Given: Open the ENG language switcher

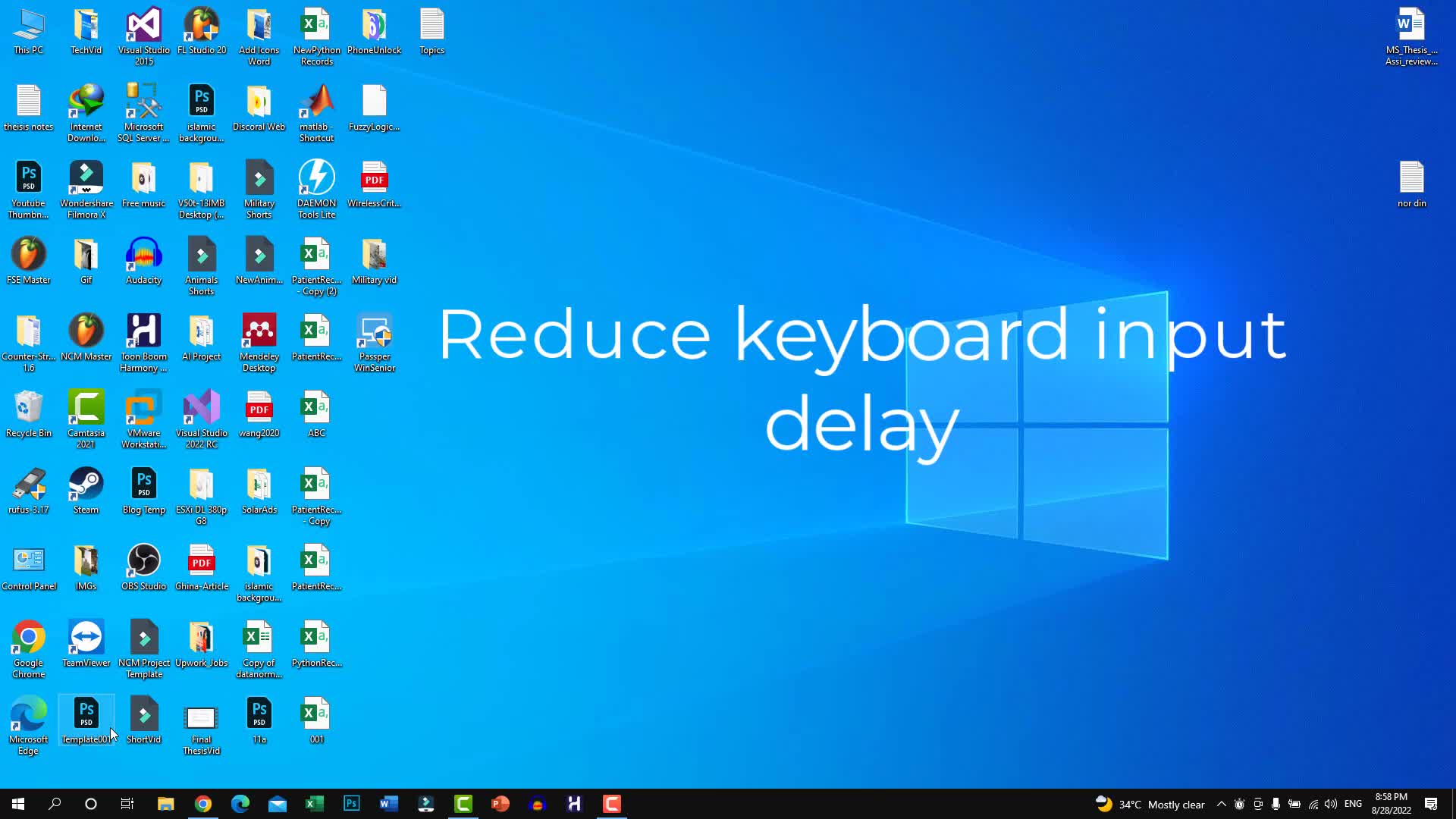Looking at the screenshot, I should point(1354,804).
